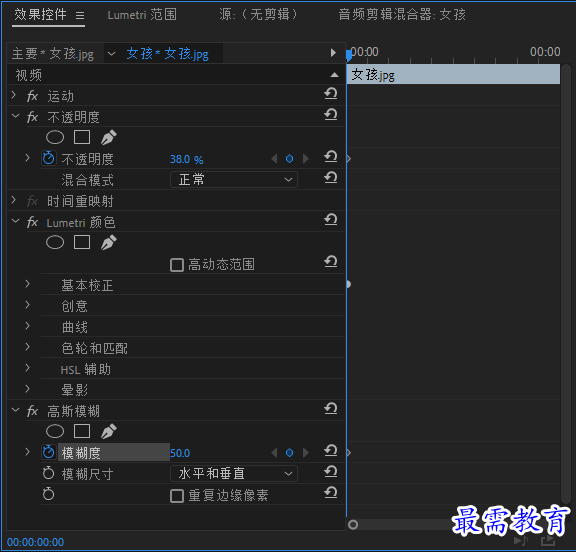
Task: Collapse the 高斯模糊 effect
Action: 15,410
